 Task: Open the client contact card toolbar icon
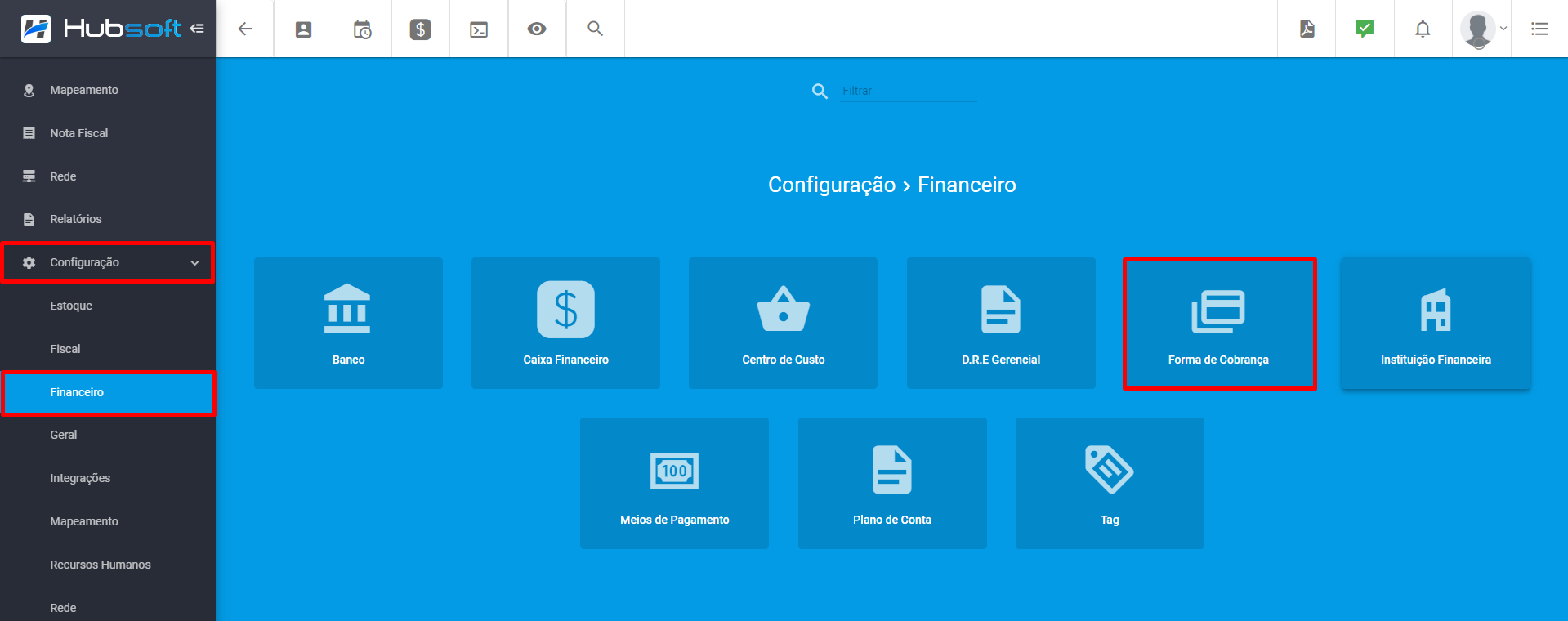click(303, 29)
